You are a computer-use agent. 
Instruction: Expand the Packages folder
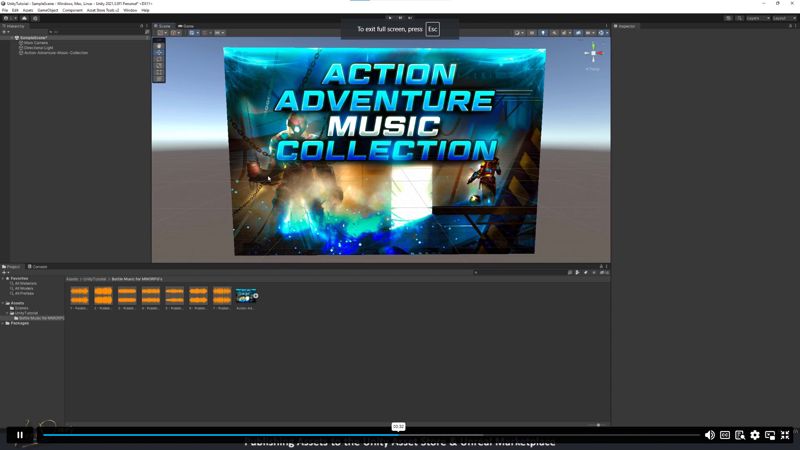click(3, 323)
